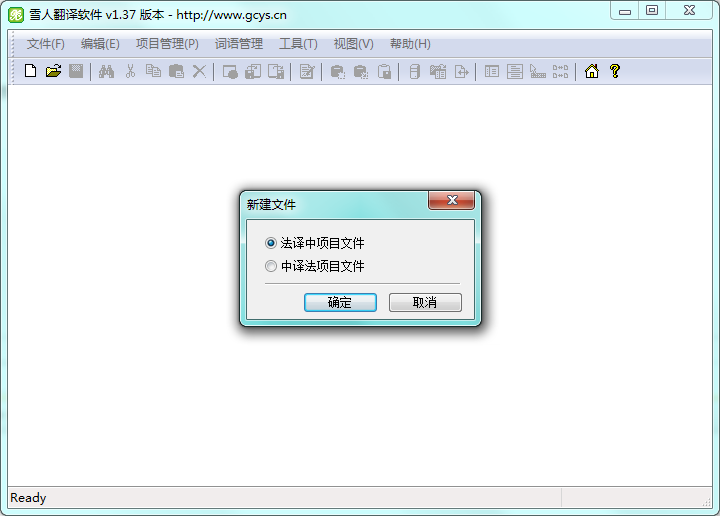Open the 工具(T) menu
The image size is (720, 516).
point(298,44)
